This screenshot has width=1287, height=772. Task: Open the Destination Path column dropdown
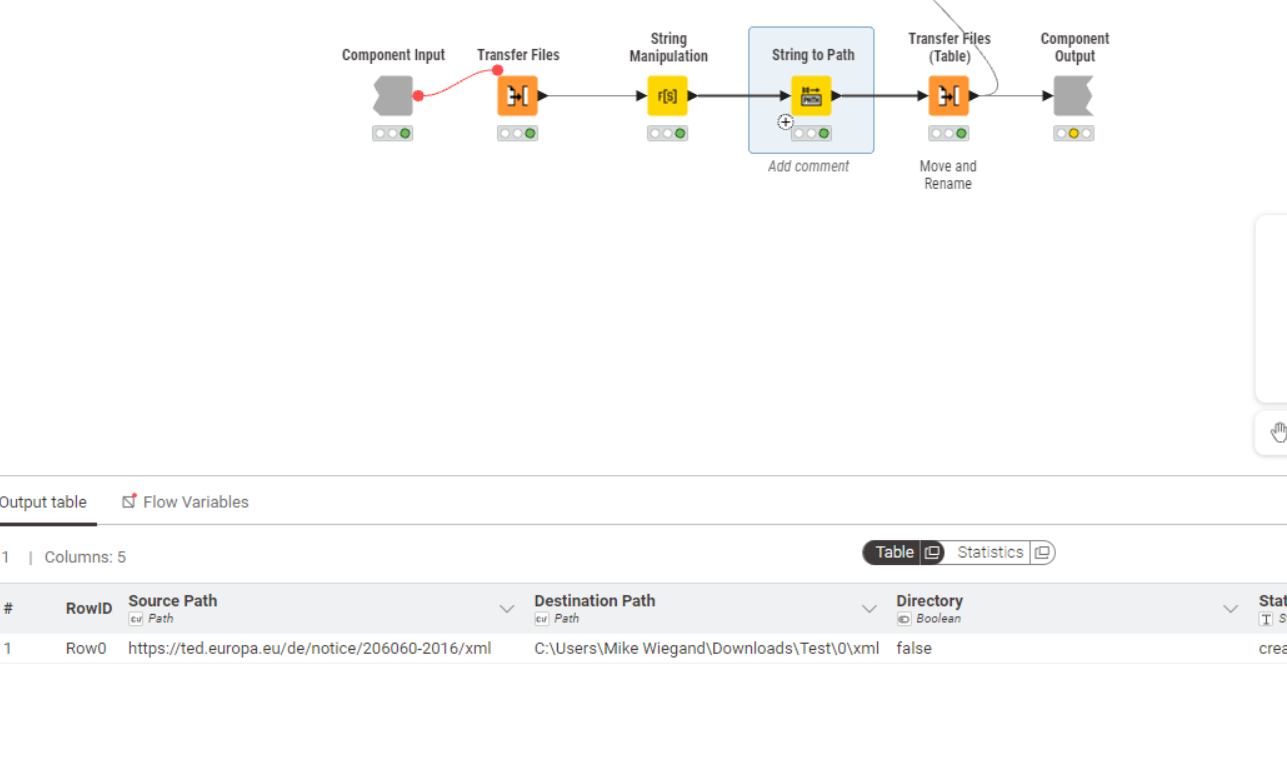(869, 609)
